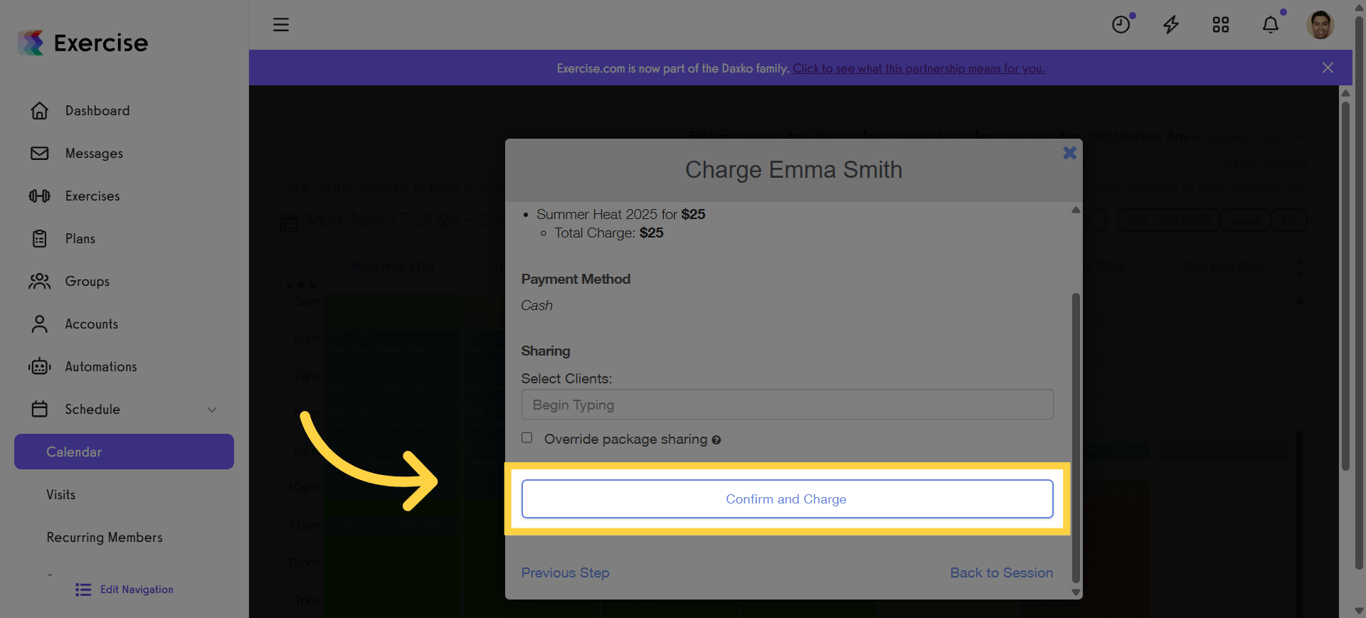Image resolution: width=1366 pixels, height=618 pixels.
Task: Open the profile avatar menu
Action: click(x=1319, y=24)
